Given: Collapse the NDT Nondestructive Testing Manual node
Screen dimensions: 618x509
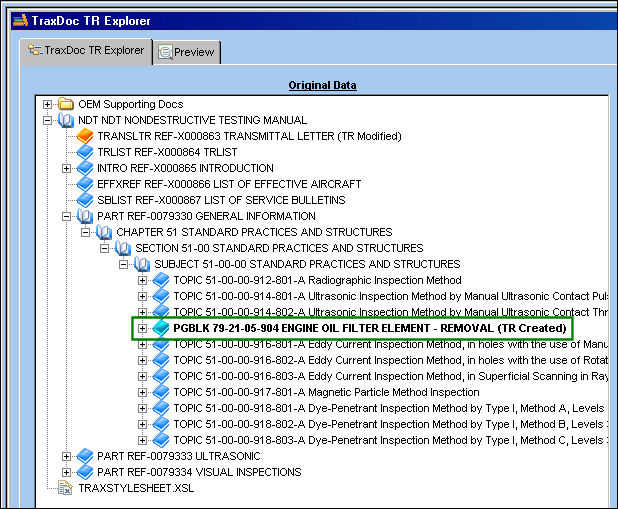Looking at the screenshot, I should (x=47, y=120).
